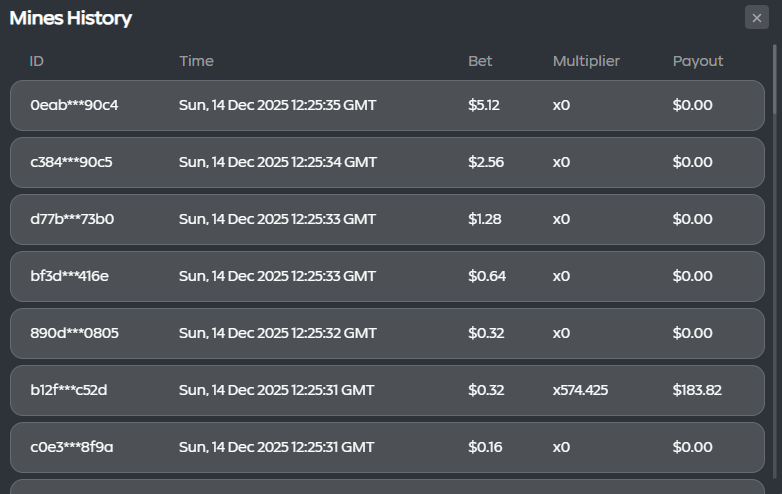Screen dimensions: 782x494
Task: Click the Payout column header
Action: [x=698, y=61]
